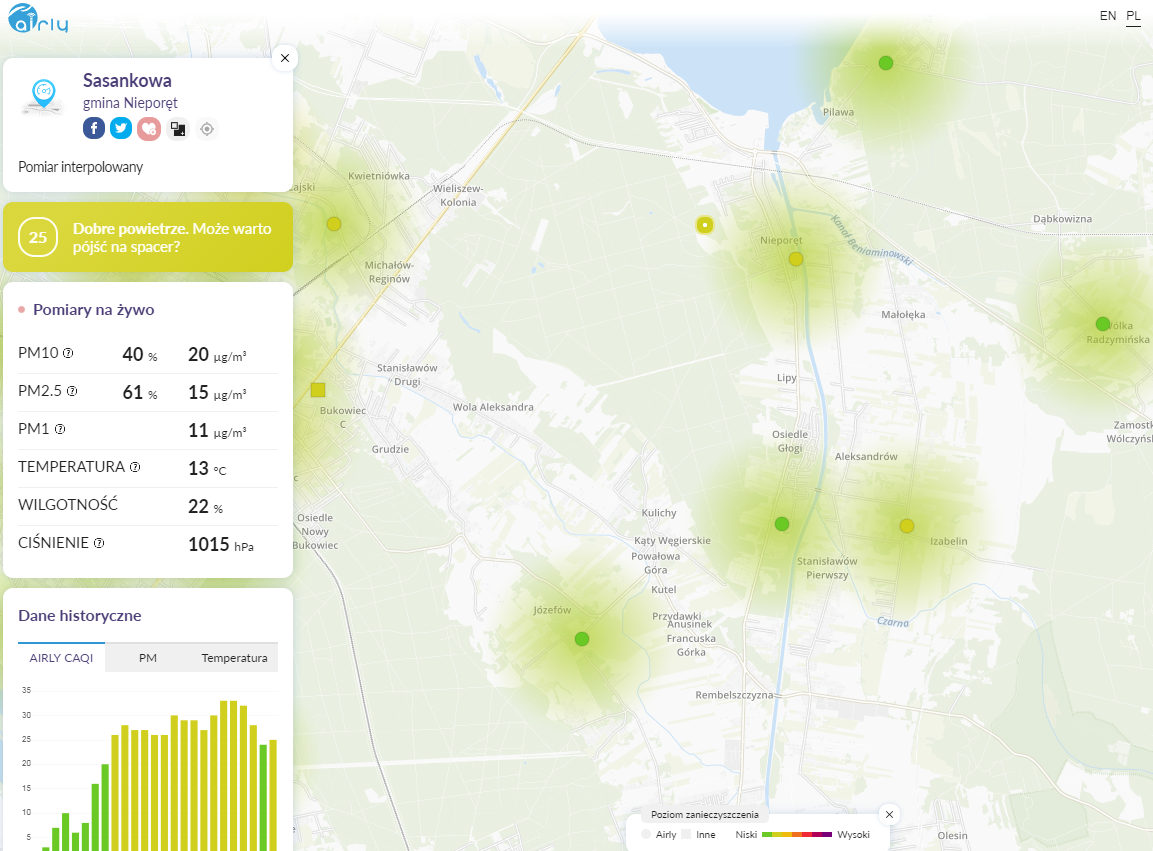Add Sasankowa to favorites with heart icon
The image size is (1153, 851).
(x=149, y=129)
